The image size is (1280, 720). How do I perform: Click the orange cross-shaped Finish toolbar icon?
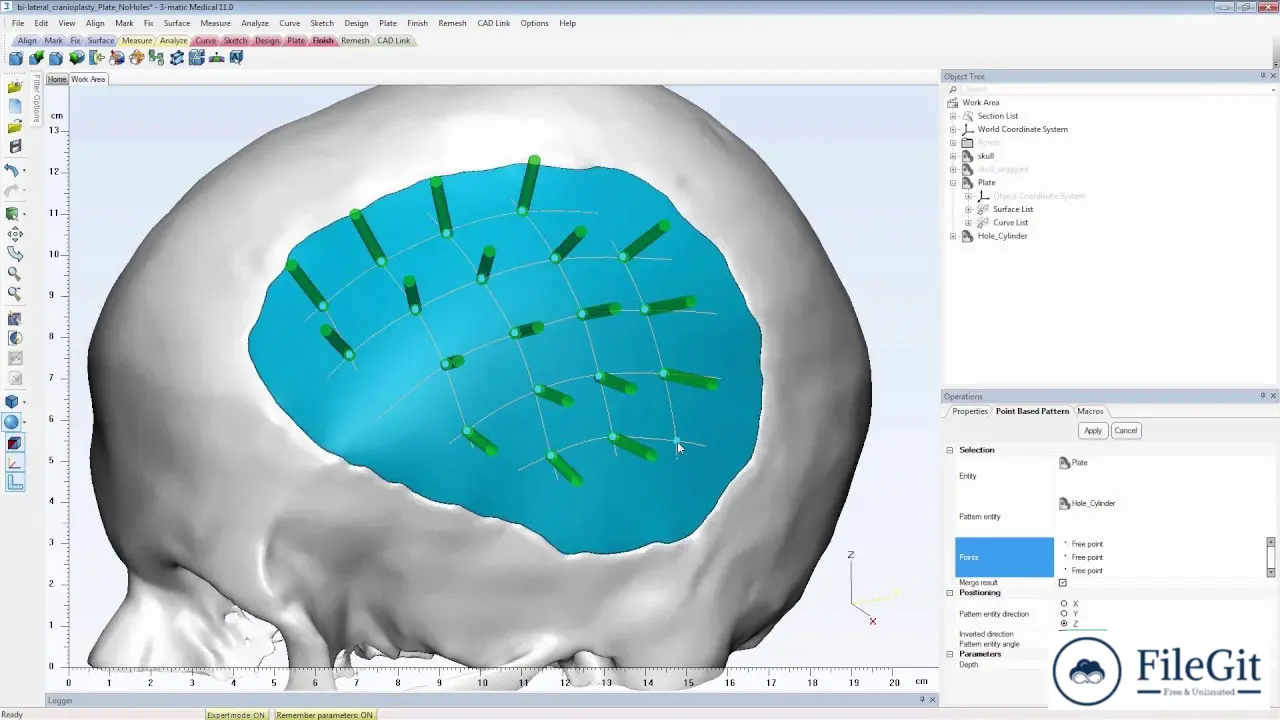coord(136,58)
